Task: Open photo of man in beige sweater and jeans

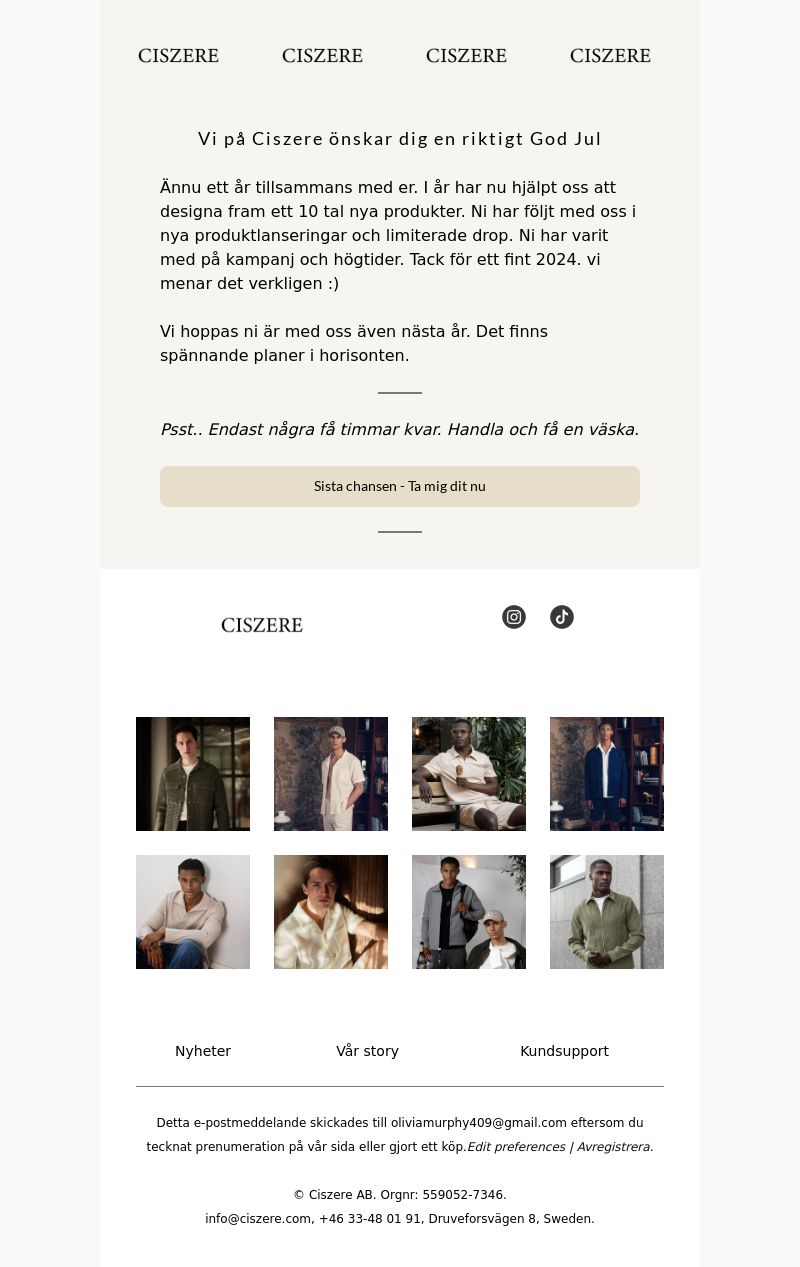Action: tap(193, 912)
